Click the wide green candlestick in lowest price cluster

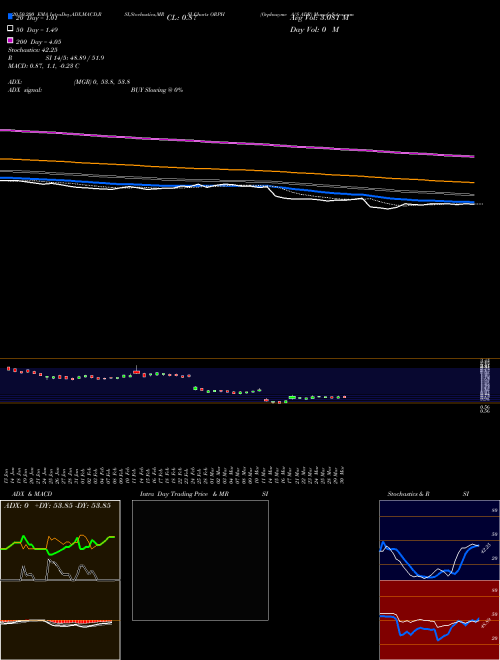[292, 397]
